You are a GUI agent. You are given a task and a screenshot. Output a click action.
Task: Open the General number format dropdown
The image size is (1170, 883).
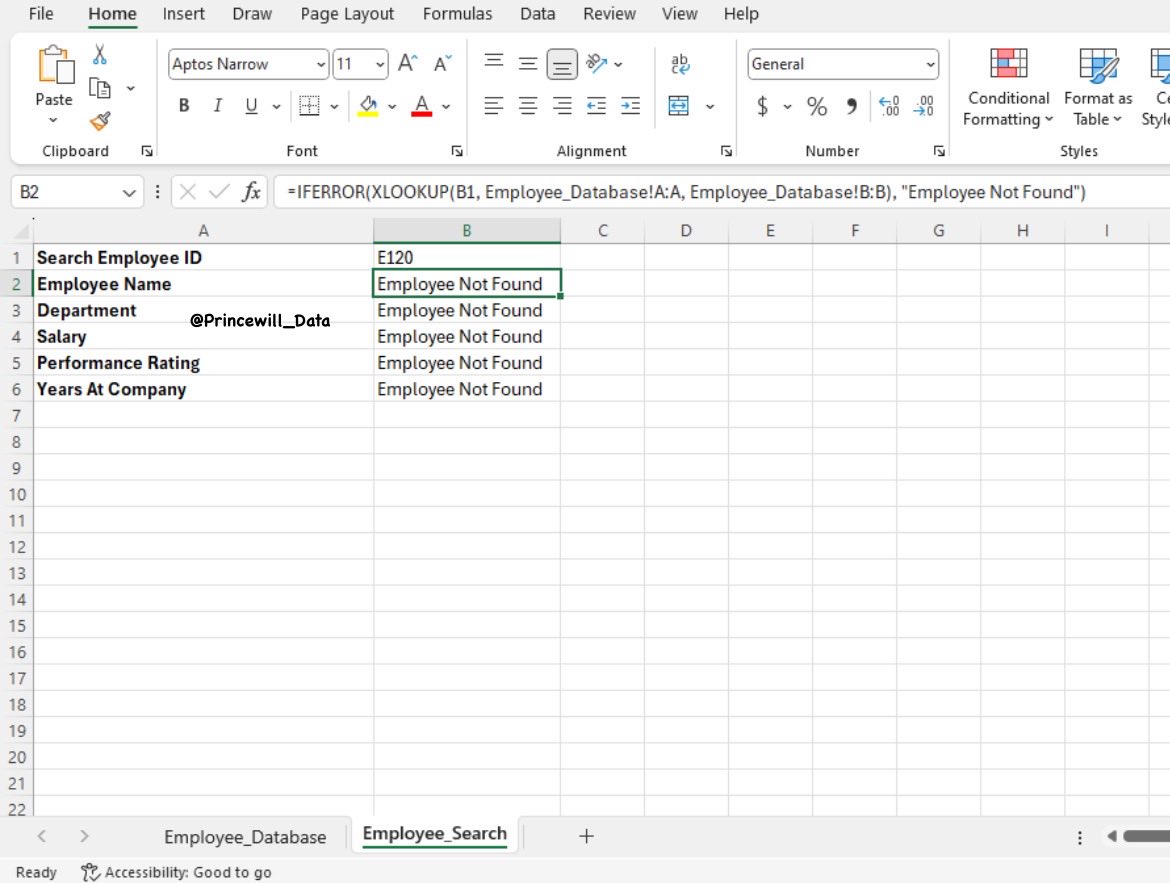coord(930,64)
